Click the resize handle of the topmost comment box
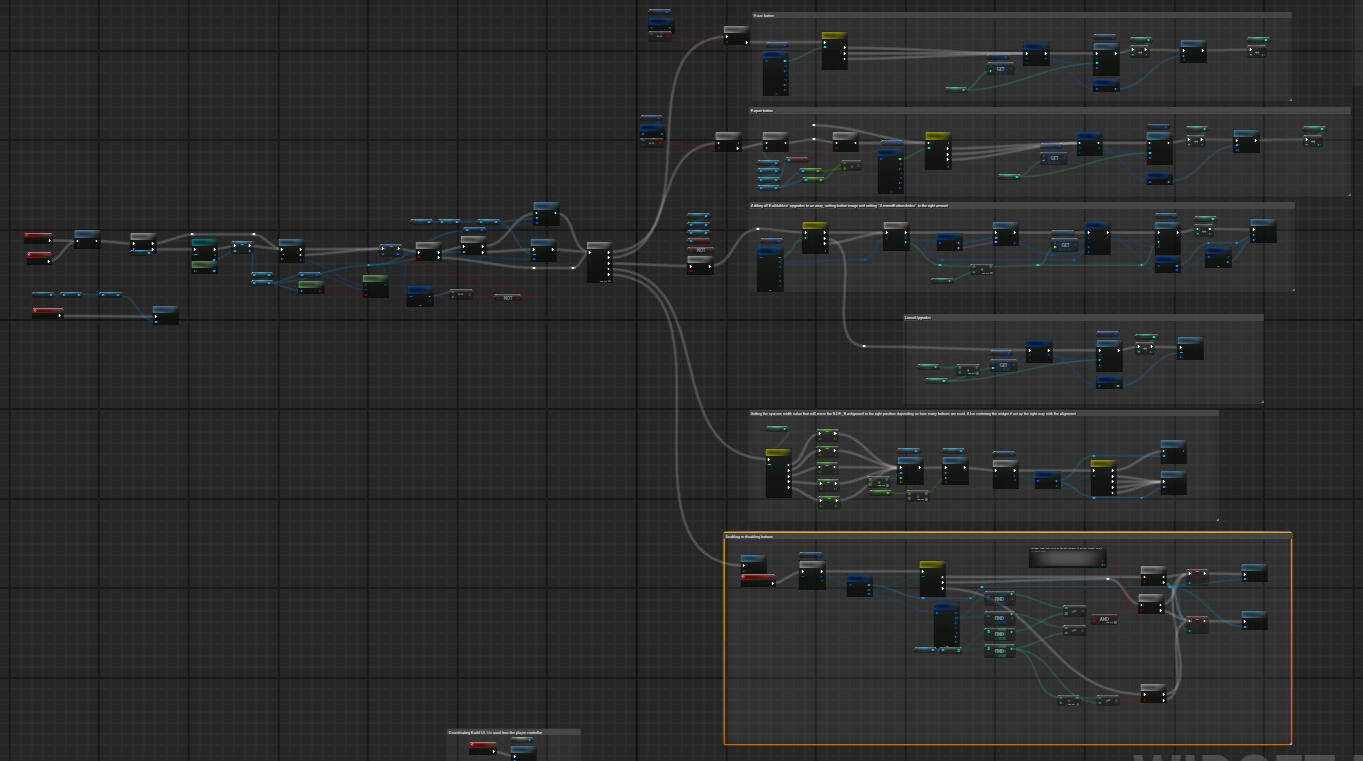This screenshot has width=1363, height=761. 1289,99
